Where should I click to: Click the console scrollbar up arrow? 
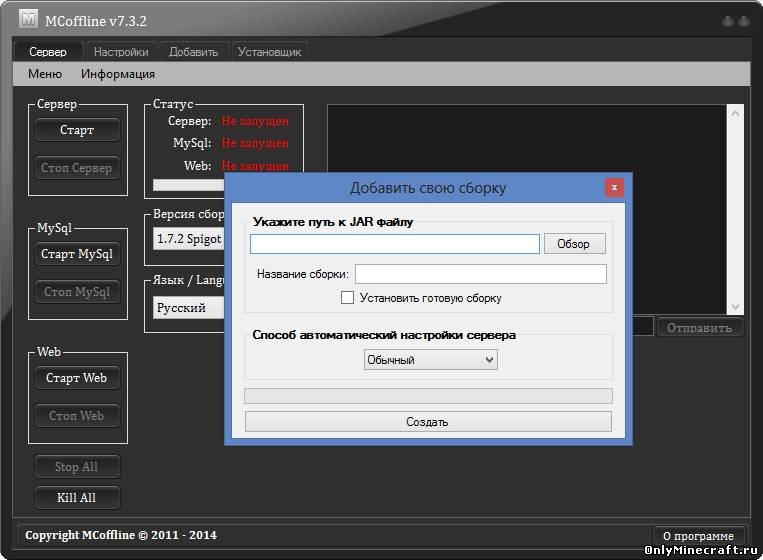pos(736,114)
